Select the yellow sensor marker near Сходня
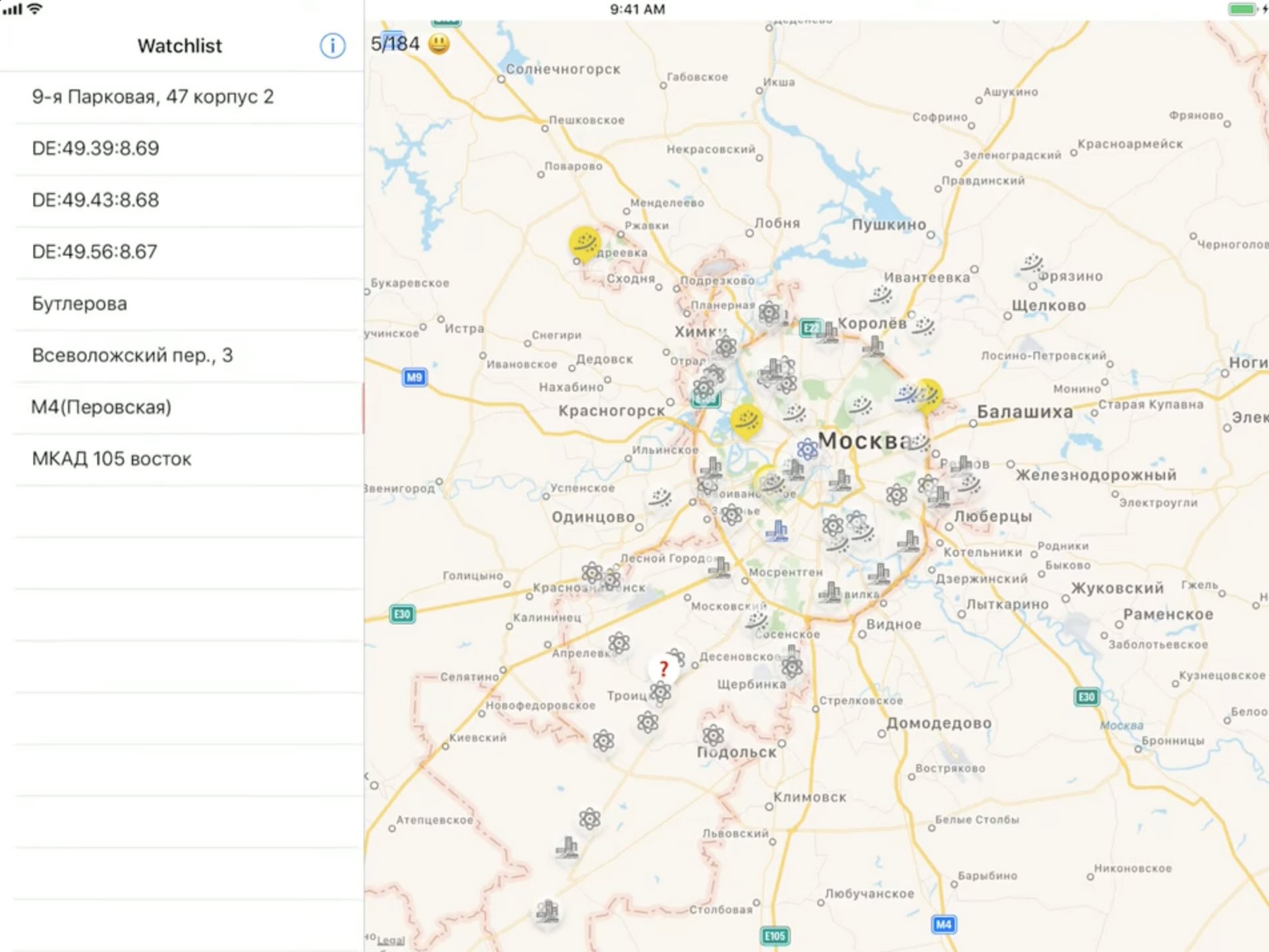1269x952 pixels. (585, 243)
